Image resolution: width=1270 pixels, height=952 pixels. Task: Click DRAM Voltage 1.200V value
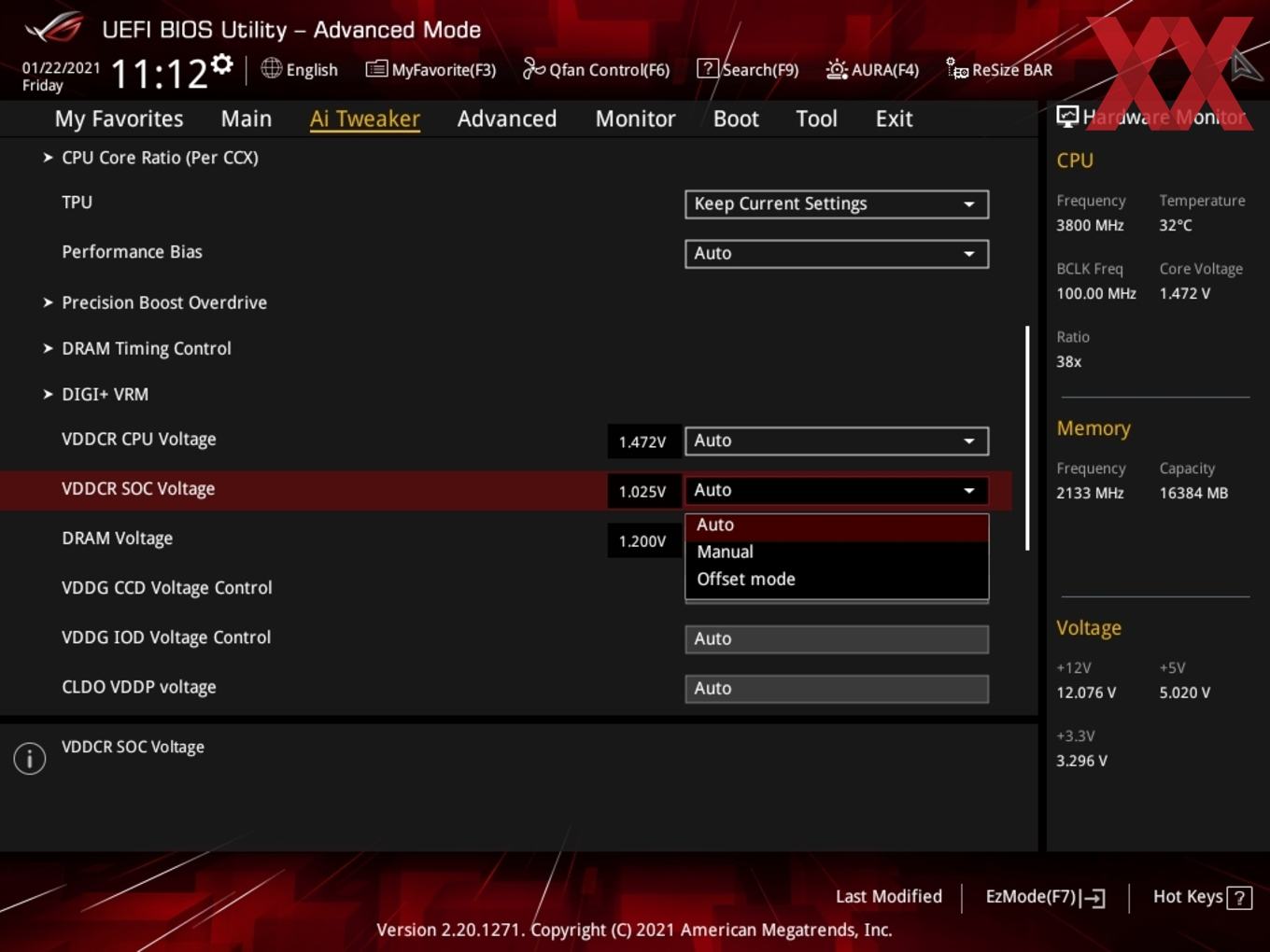pos(642,540)
